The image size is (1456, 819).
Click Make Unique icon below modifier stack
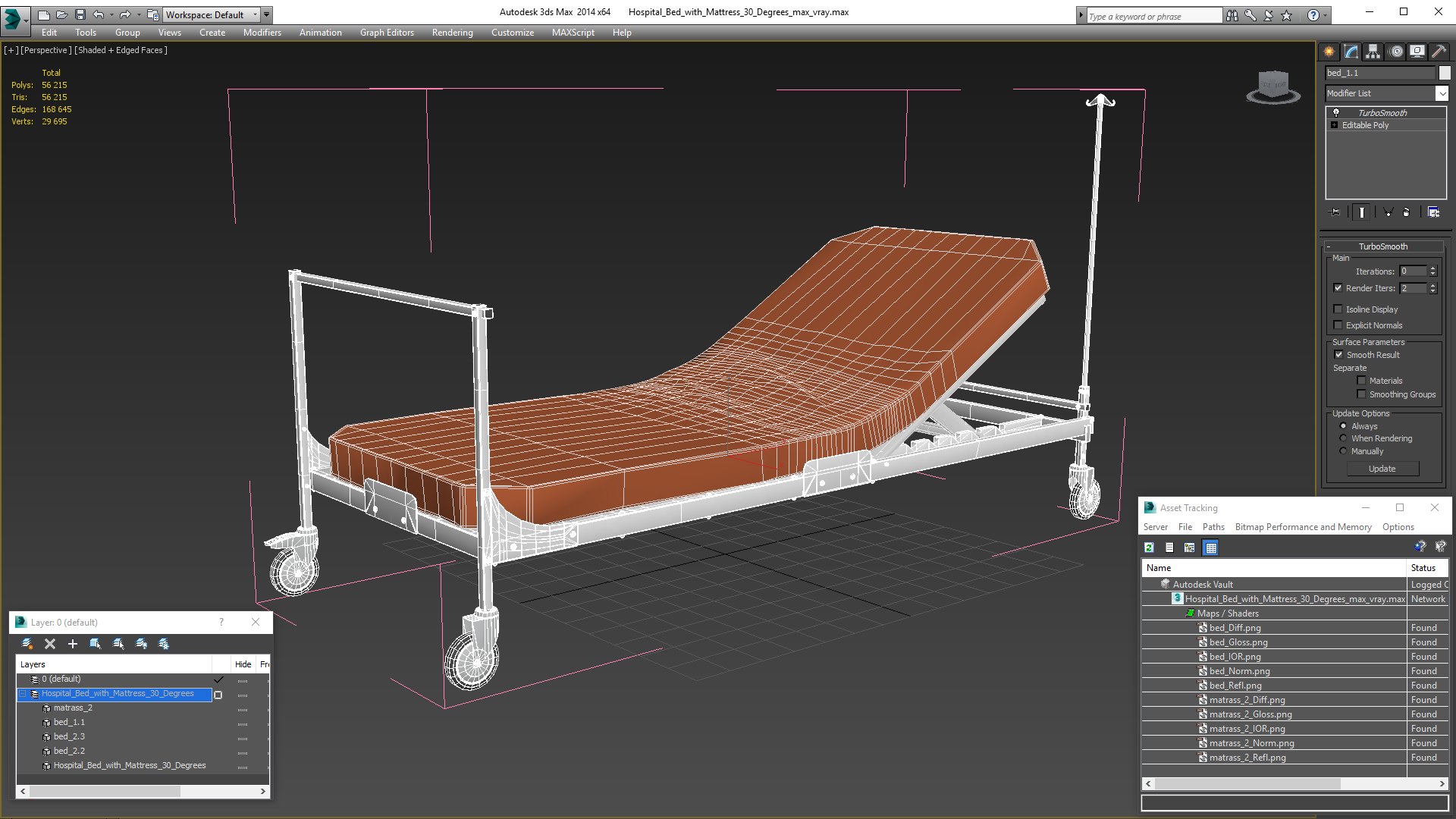pyautogui.click(x=1388, y=212)
